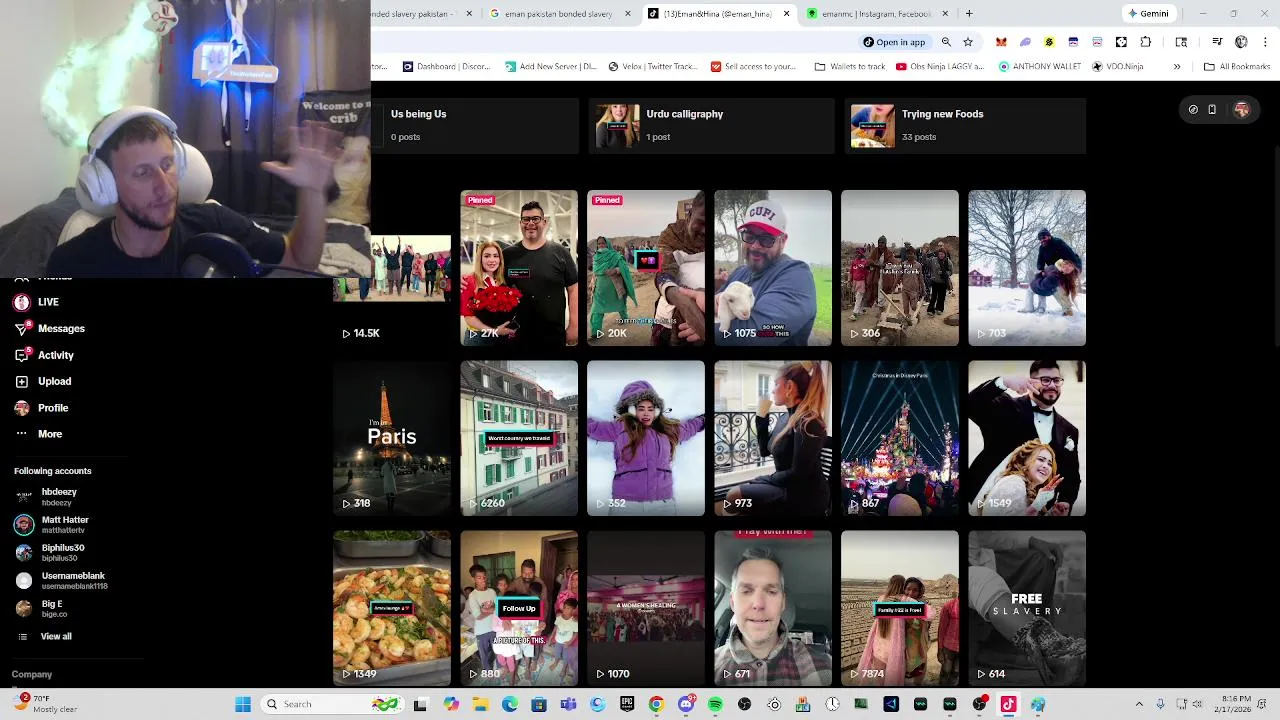The width and height of the screenshot is (1280, 720).
Task: Open the All Bookmarks folder
Action: pyautogui.click(x=1237, y=67)
